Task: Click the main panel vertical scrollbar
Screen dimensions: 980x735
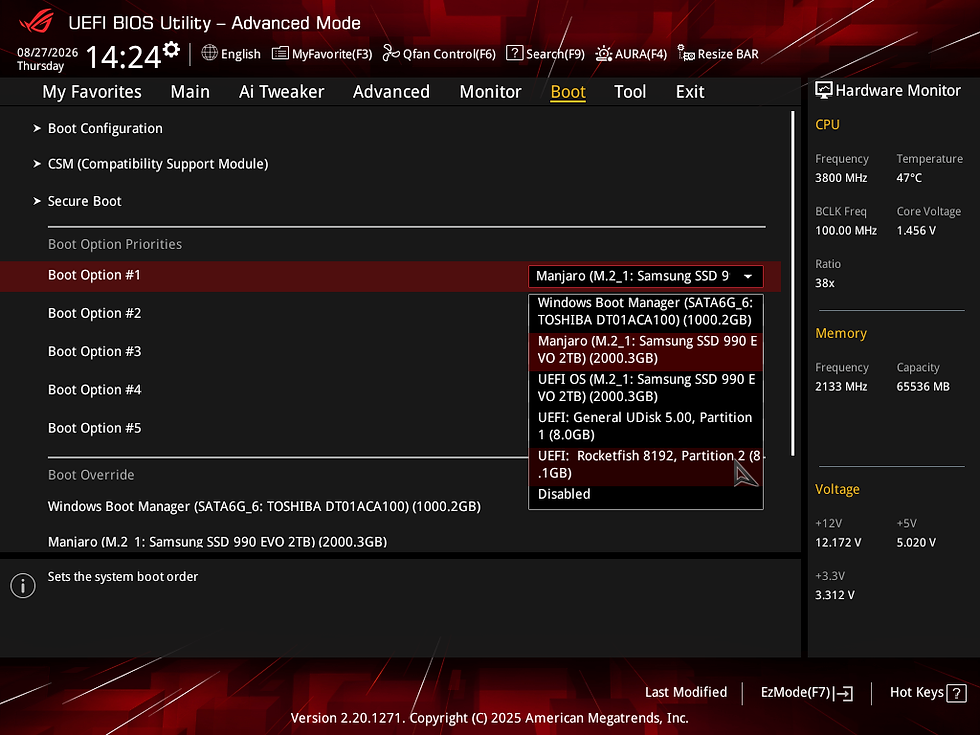Action: click(792, 283)
